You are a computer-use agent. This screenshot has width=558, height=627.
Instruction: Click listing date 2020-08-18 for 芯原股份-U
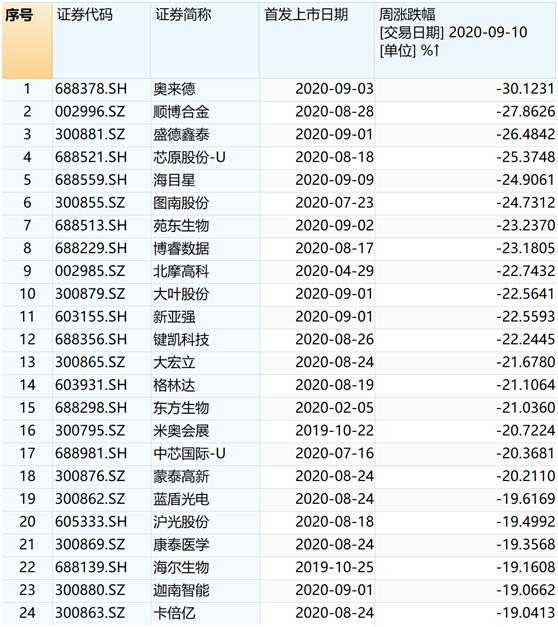pos(334,157)
